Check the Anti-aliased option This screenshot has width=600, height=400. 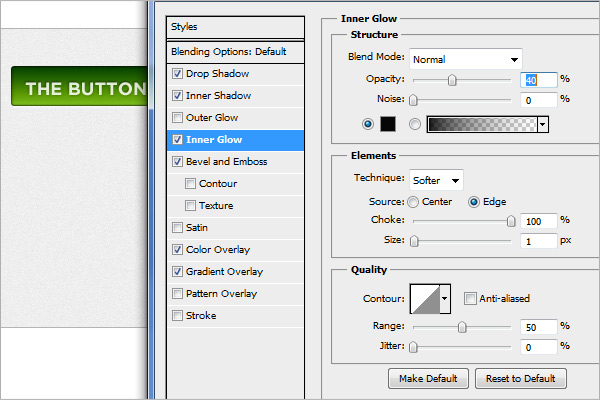pos(470,298)
